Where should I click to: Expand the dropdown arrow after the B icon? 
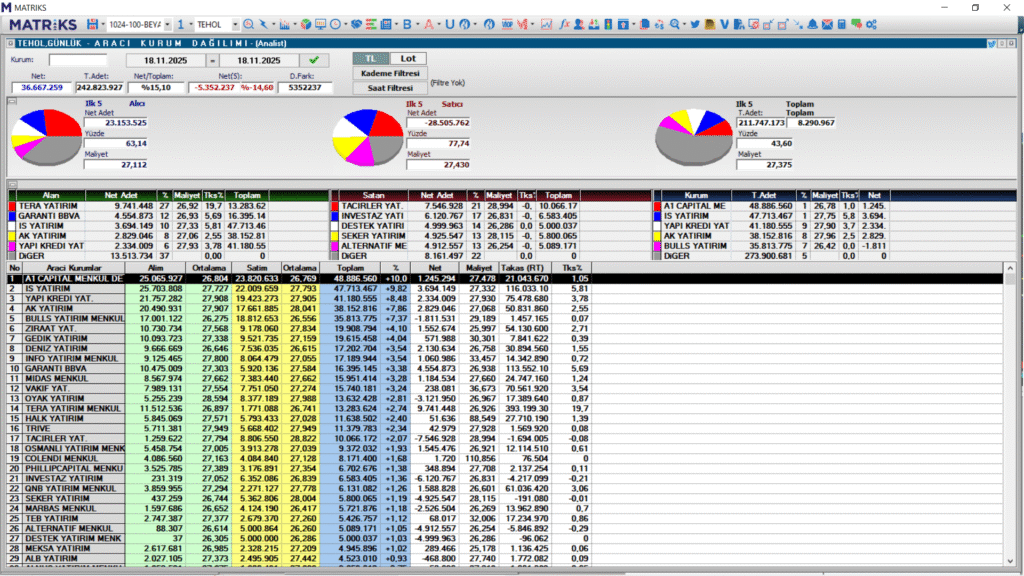[x=417, y=24]
